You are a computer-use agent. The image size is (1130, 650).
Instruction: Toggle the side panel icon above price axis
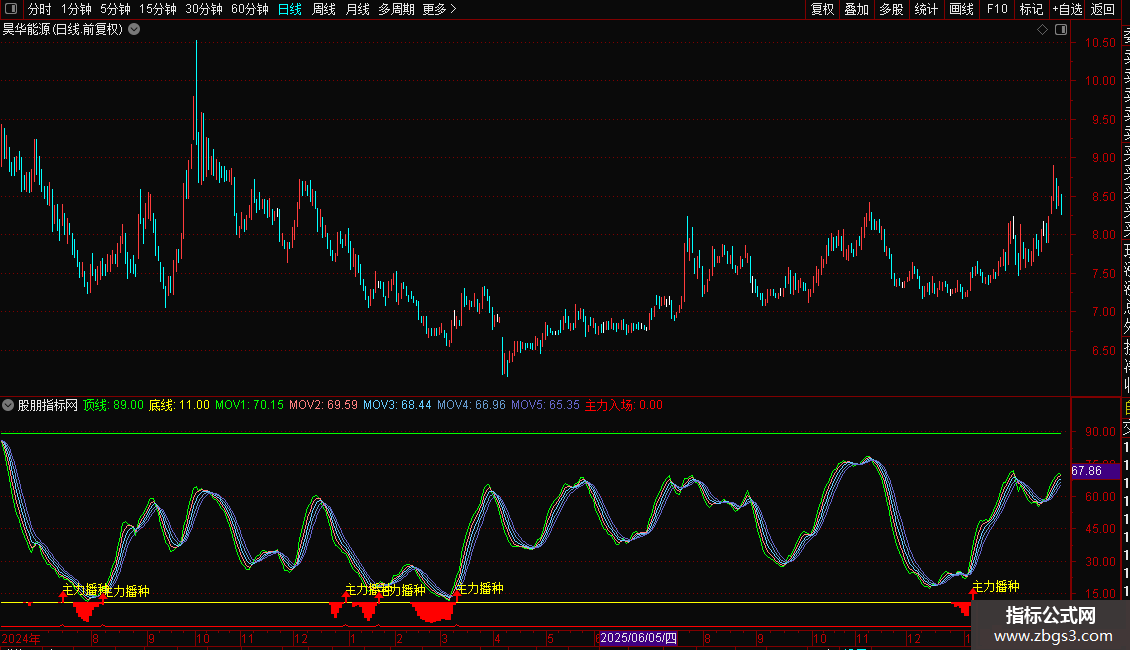[x=1061, y=30]
